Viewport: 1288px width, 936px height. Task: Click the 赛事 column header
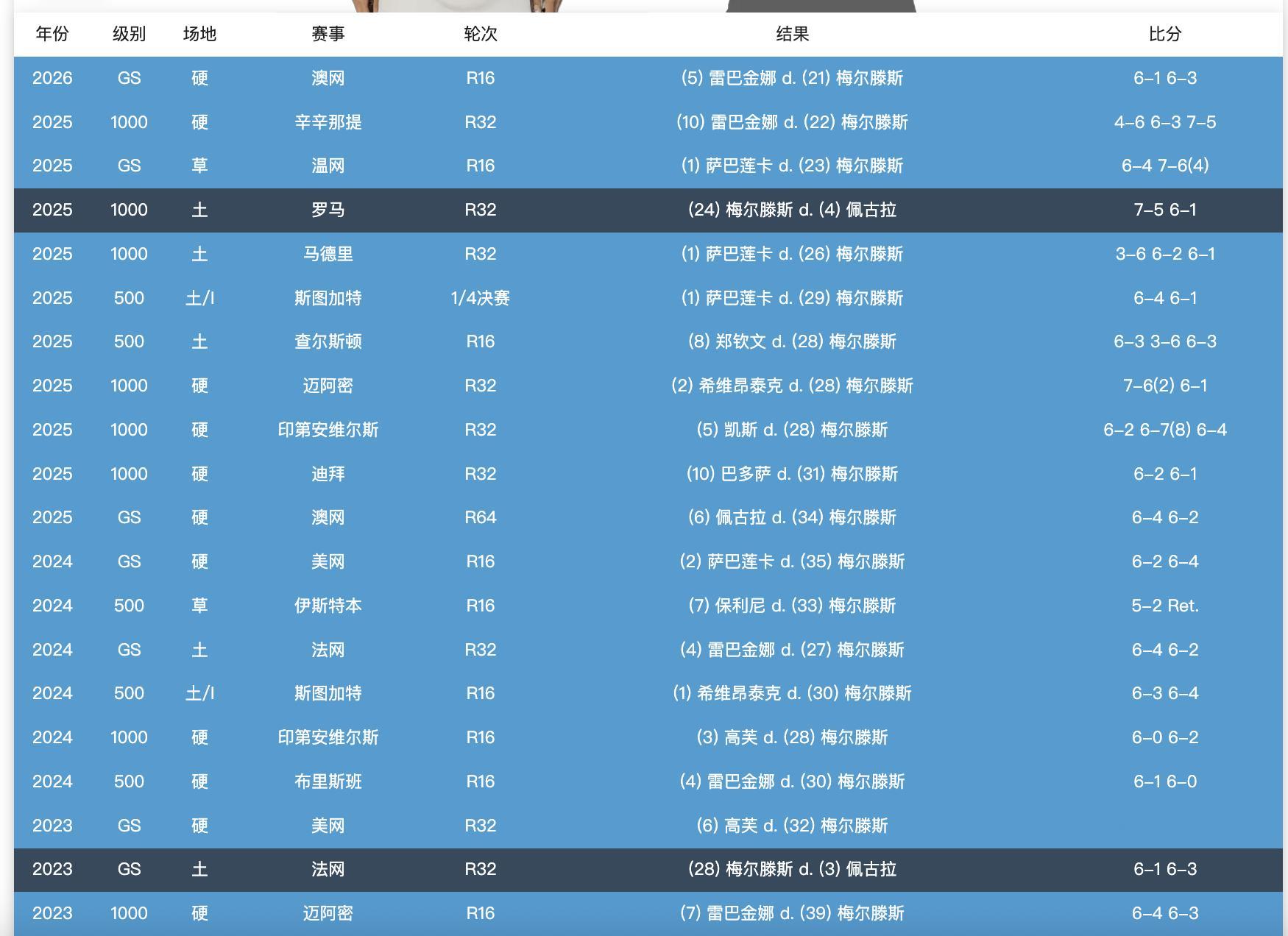(x=326, y=33)
